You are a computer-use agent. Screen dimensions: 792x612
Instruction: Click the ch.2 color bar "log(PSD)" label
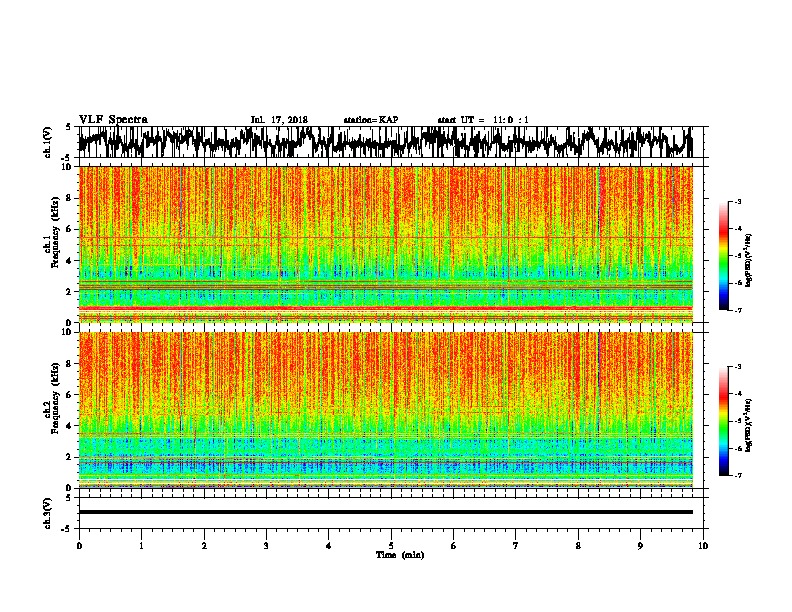pos(749,425)
